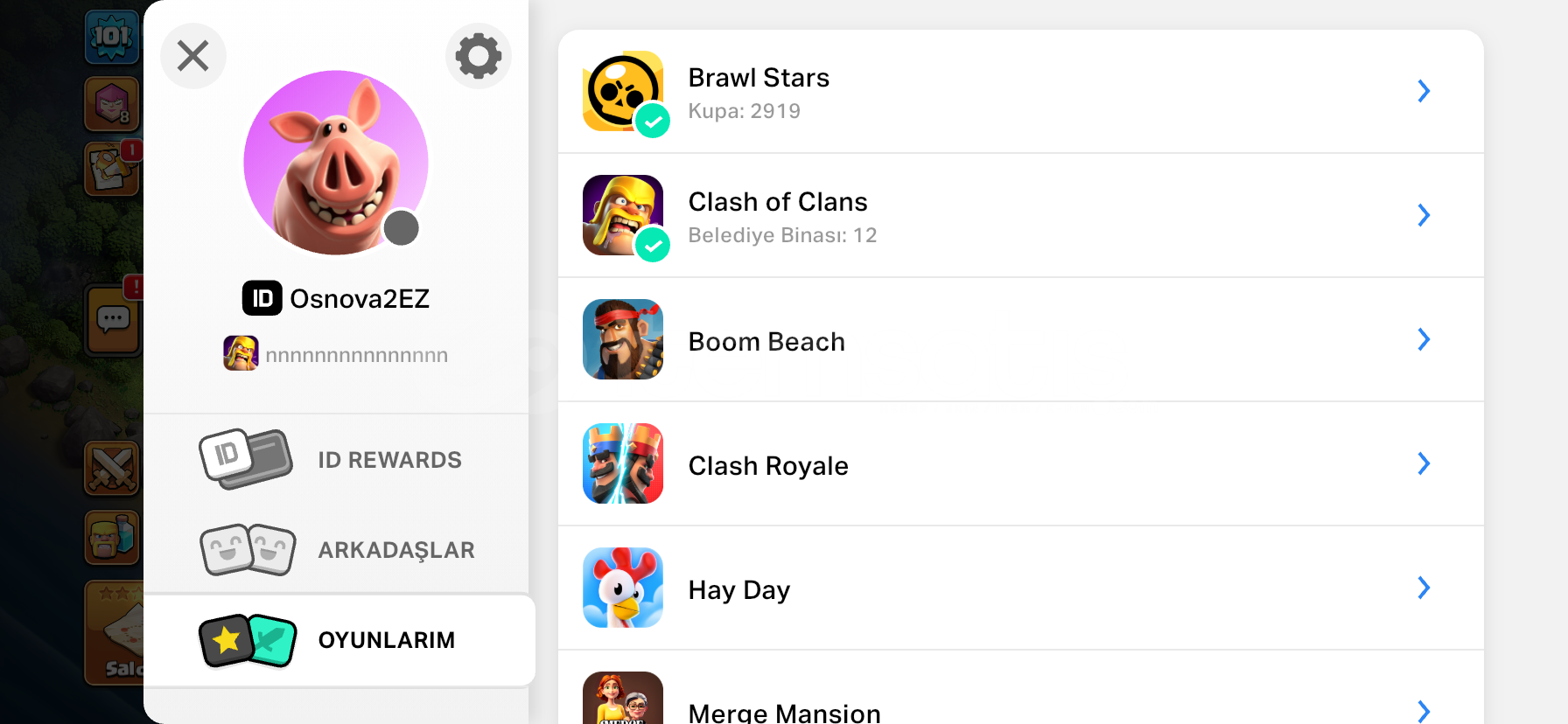The width and height of the screenshot is (1568, 724).
Task: Select the Hay Day rooster icon
Action: click(622, 588)
